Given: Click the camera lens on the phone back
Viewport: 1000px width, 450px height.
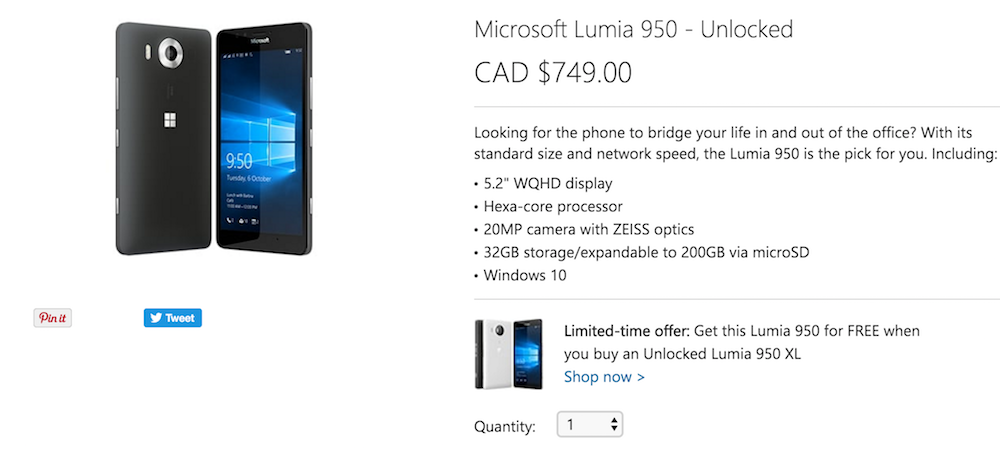Looking at the screenshot, I should coord(166,52).
